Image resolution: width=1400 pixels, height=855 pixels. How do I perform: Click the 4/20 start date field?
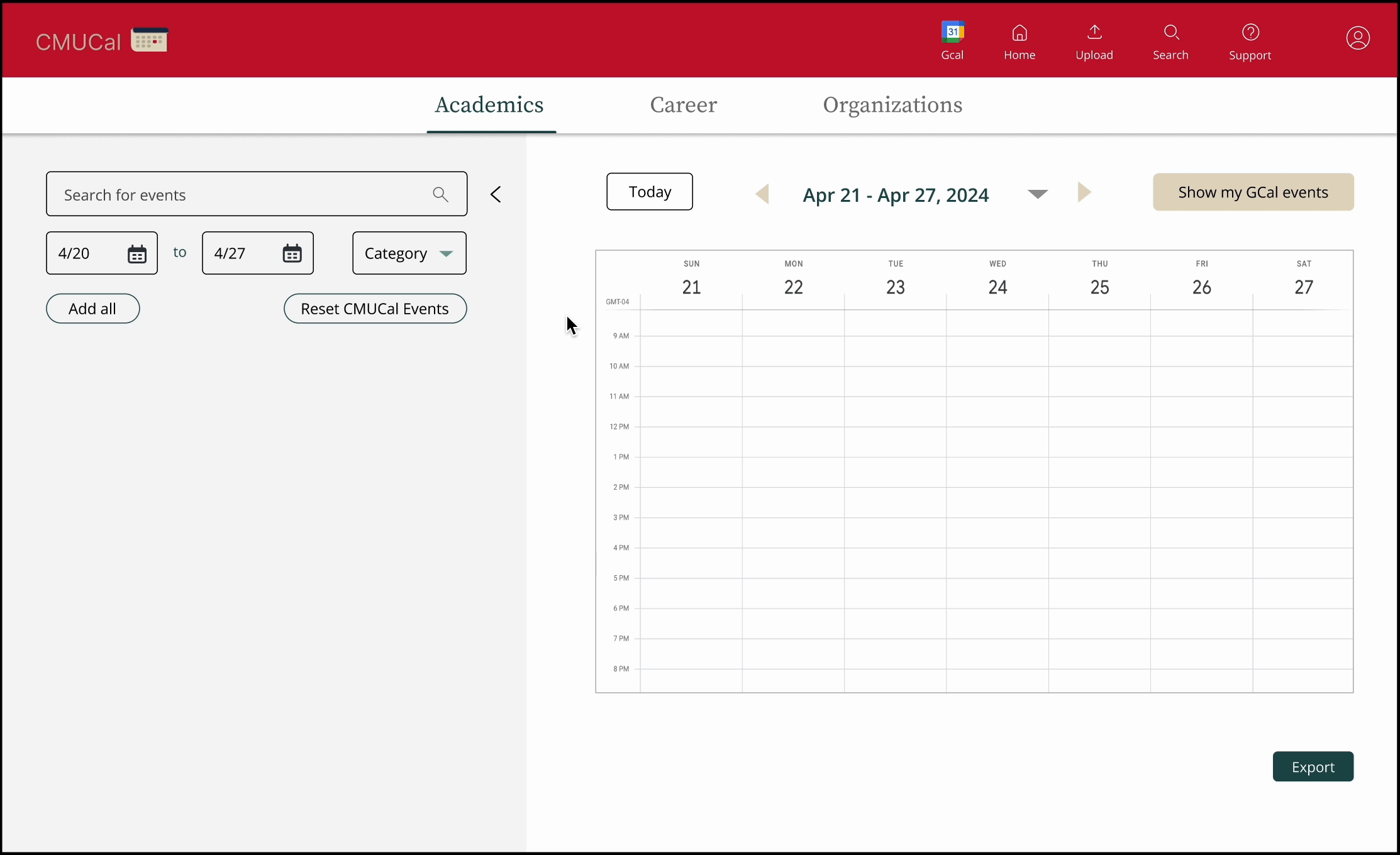[x=102, y=253]
